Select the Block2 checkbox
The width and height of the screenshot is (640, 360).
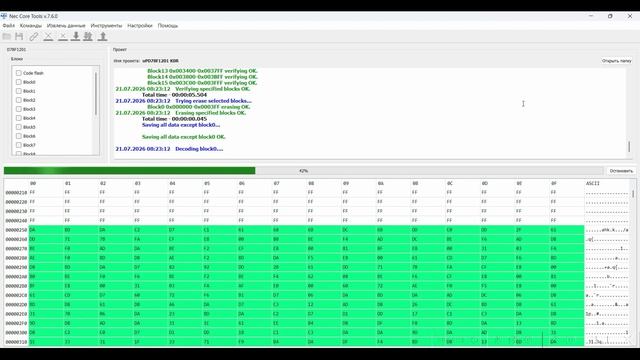(x=18, y=100)
